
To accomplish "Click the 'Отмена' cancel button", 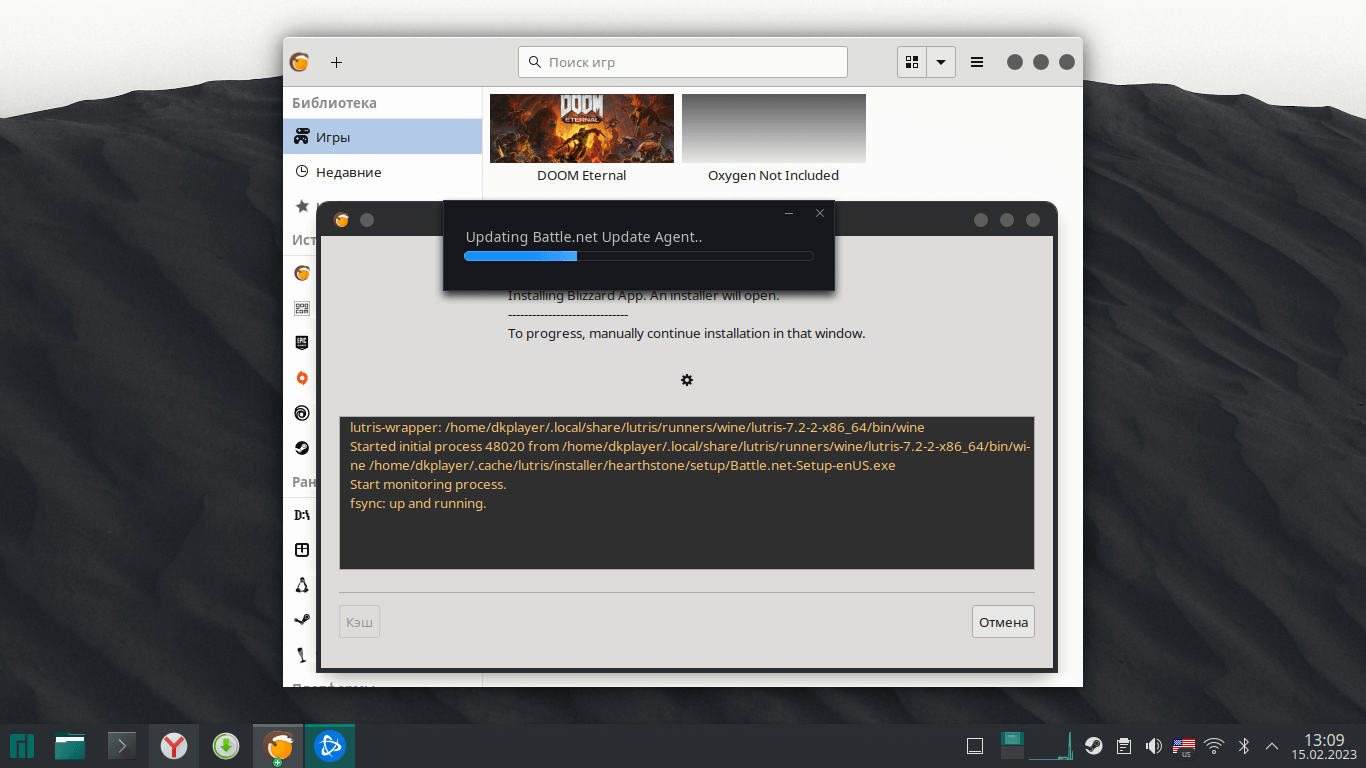I will pyautogui.click(x=1003, y=622).
